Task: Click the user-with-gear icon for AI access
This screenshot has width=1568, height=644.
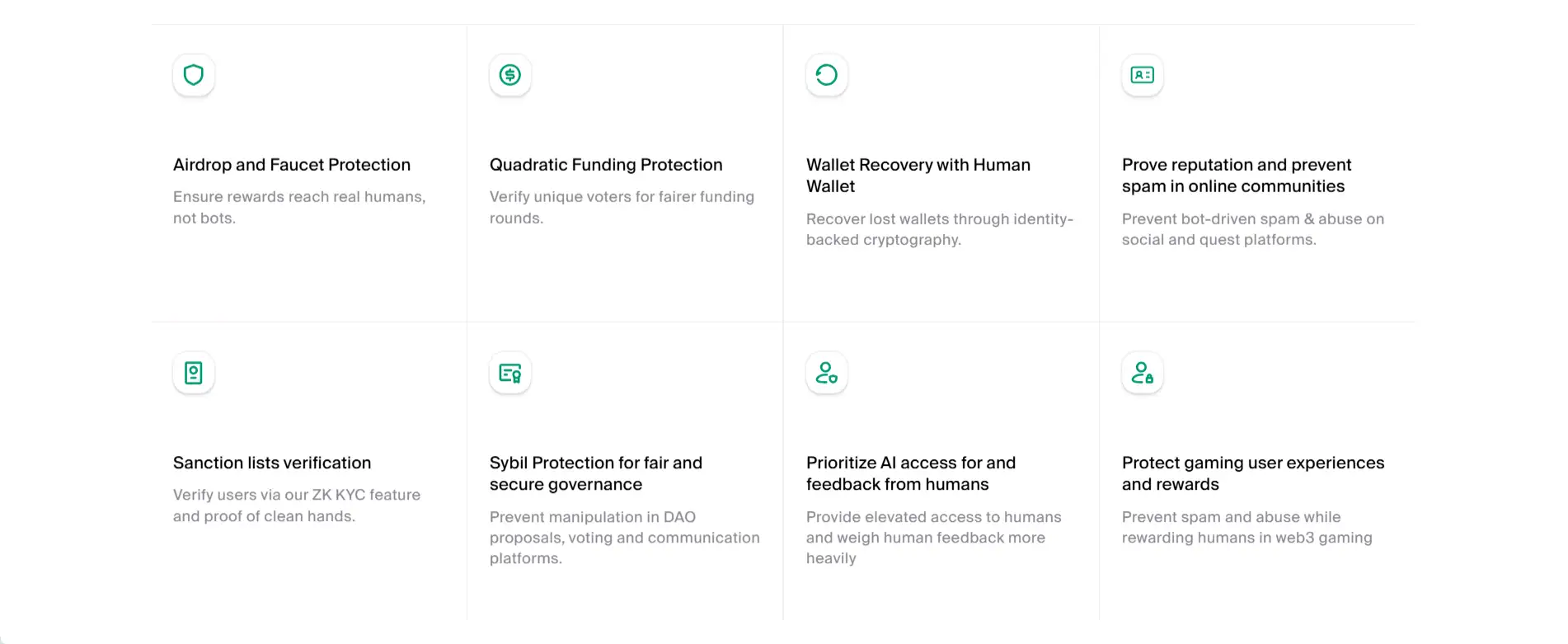Action: 826,373
